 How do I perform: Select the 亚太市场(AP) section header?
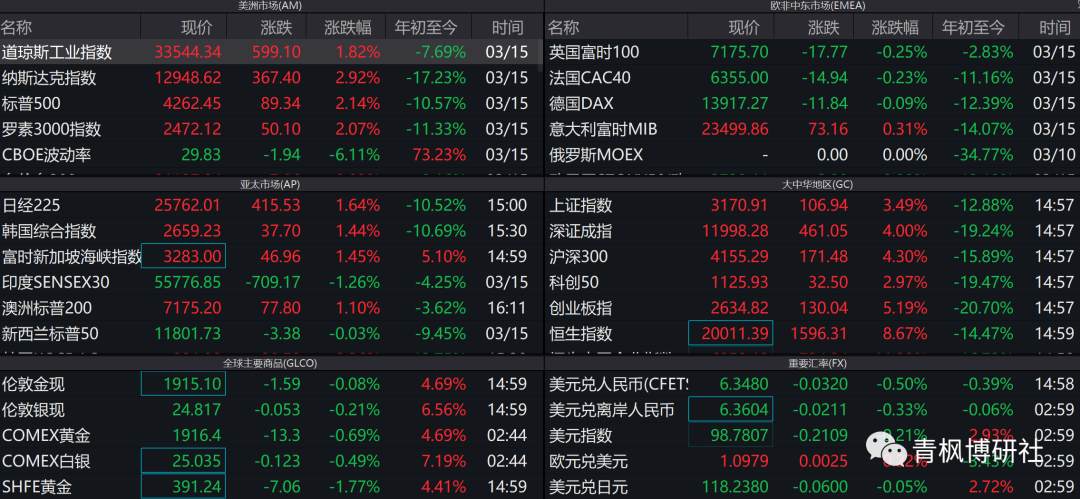pos(270,185)
